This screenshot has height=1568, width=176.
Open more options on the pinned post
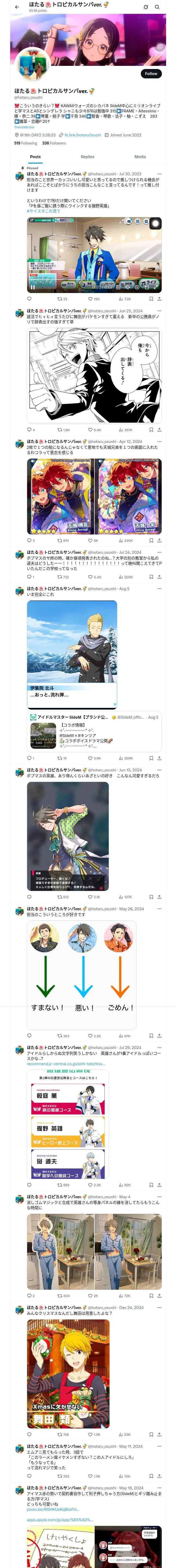[x=160, y=174]
